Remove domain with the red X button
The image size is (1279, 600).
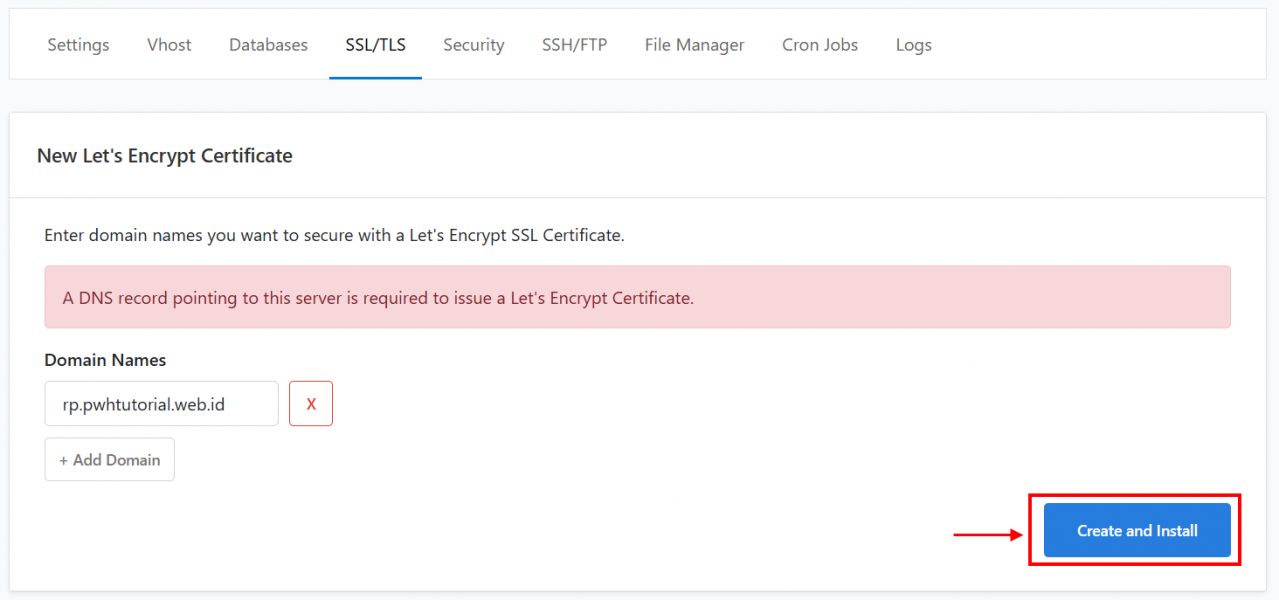point(311,403)
